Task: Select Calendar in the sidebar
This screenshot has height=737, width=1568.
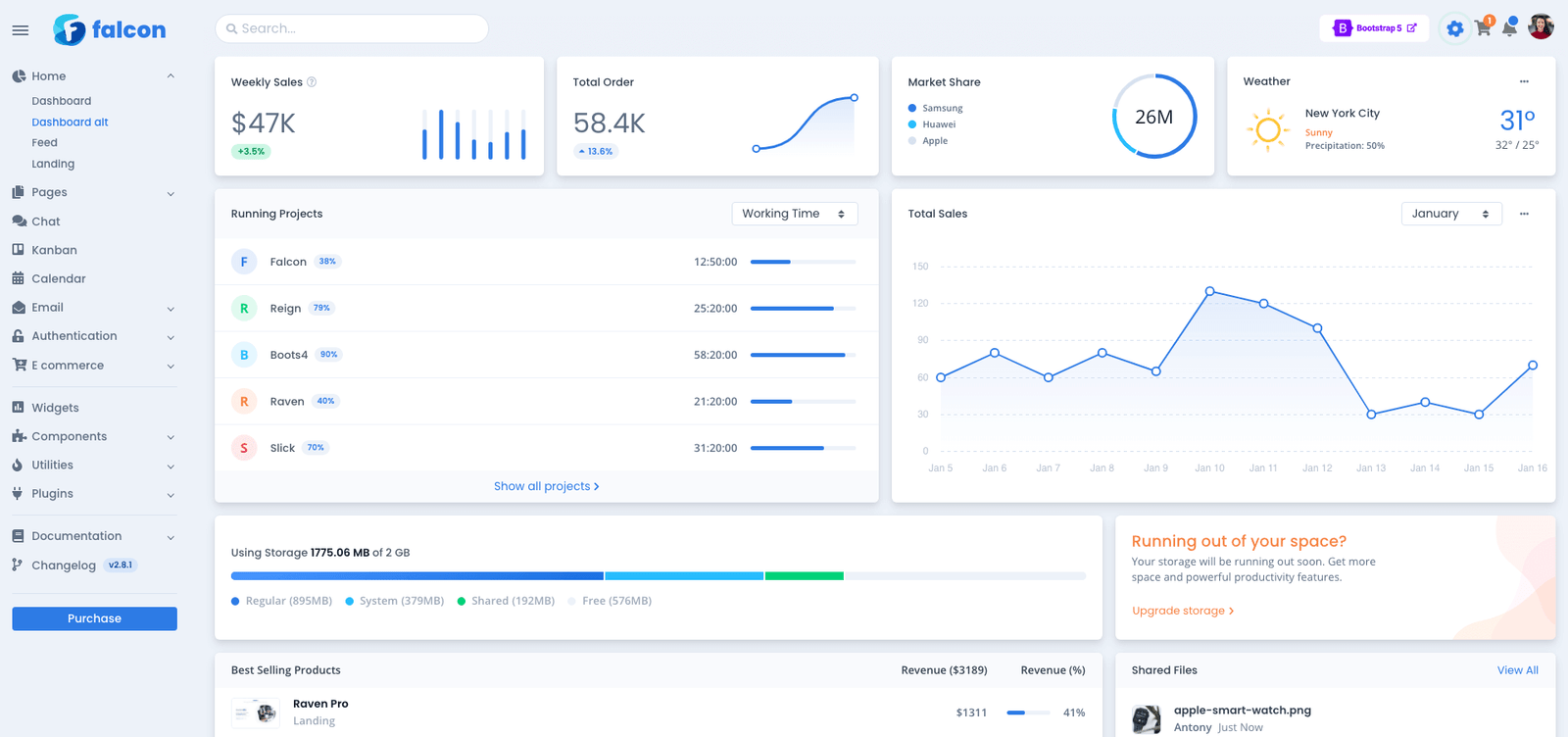Action: 58,278
